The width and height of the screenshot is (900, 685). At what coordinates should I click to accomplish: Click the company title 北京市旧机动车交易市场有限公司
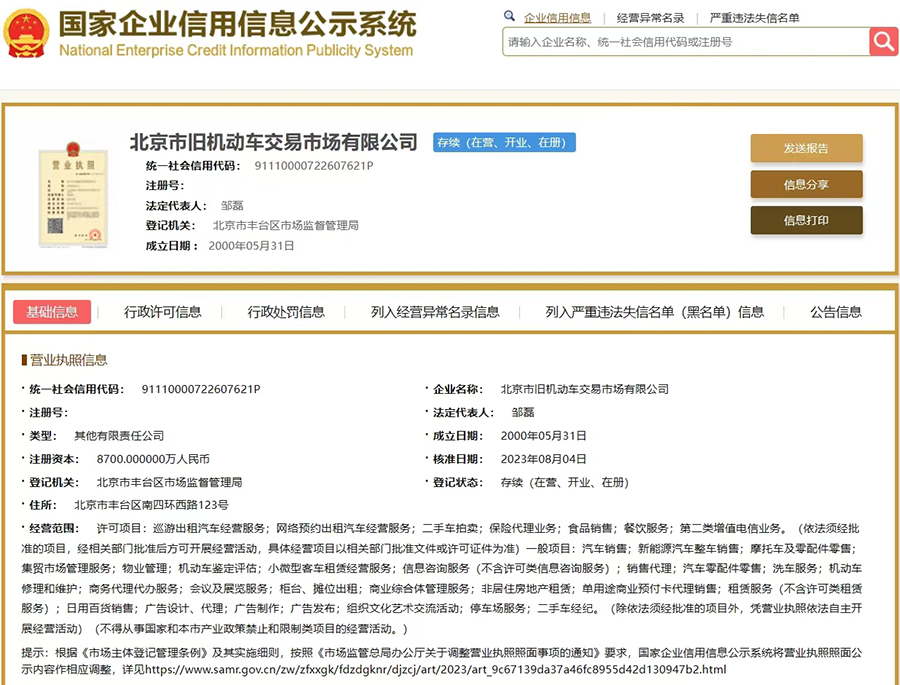tap(274, 142)
